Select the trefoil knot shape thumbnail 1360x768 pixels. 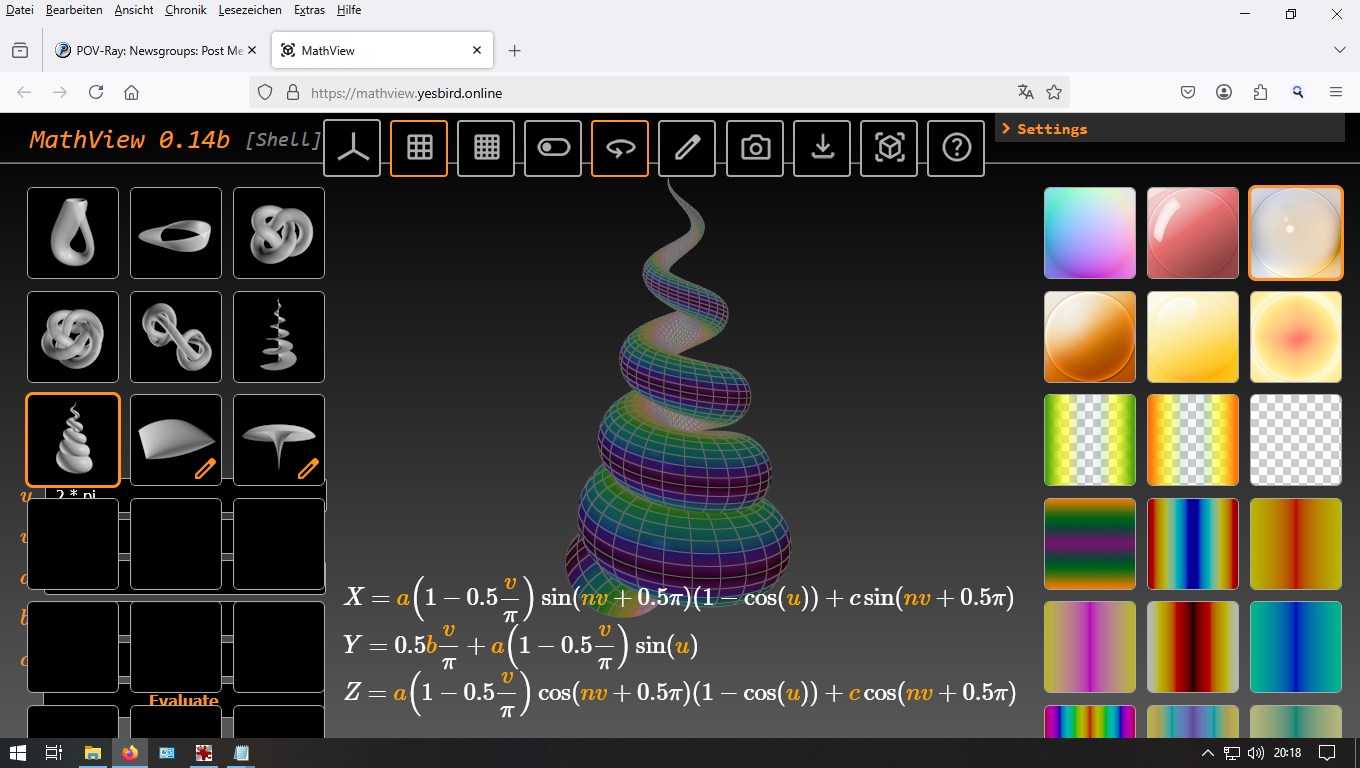pyautogui.click(x=279, y=233)
